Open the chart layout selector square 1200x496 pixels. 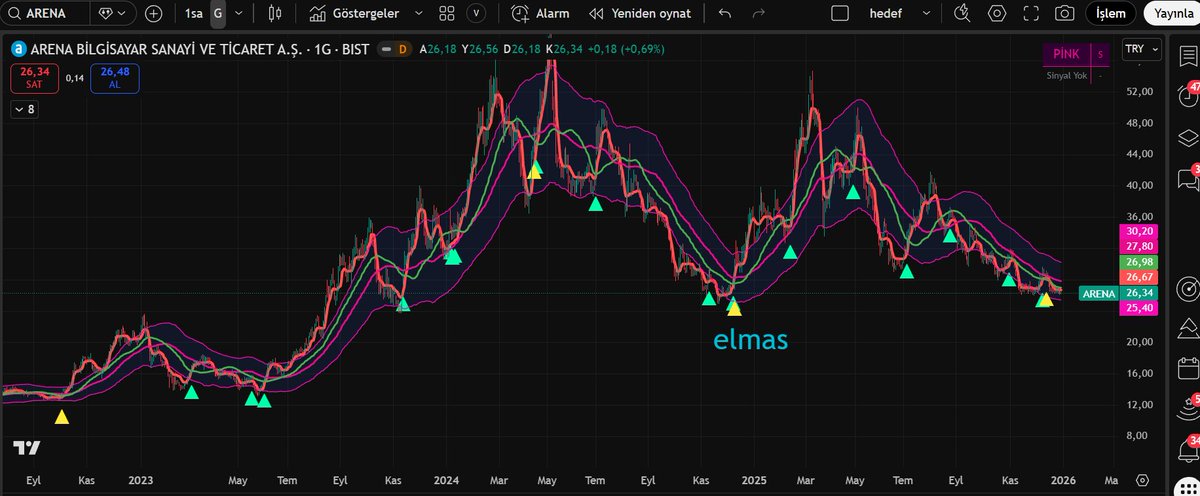[840, 13]
